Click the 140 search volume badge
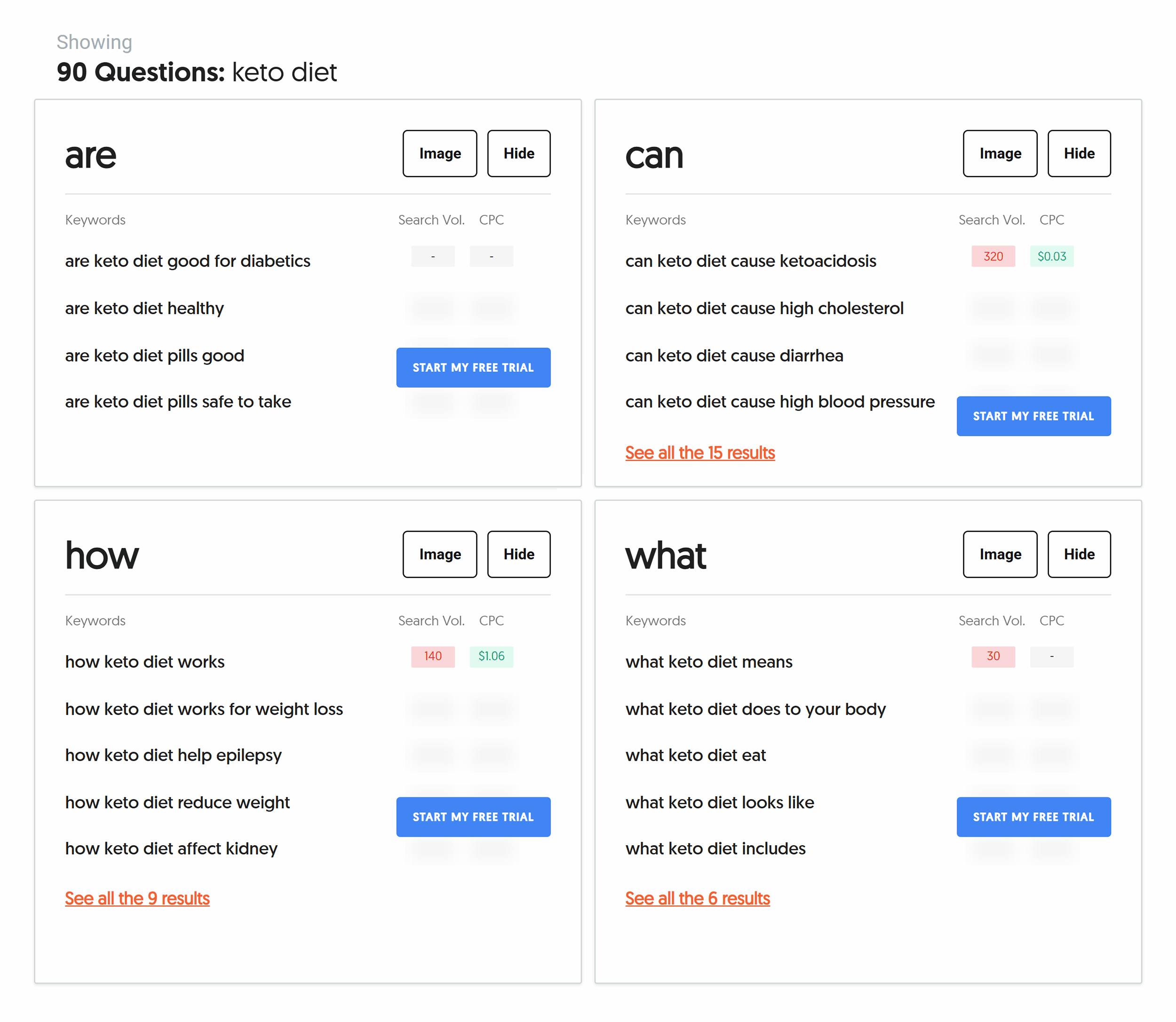 433,657
